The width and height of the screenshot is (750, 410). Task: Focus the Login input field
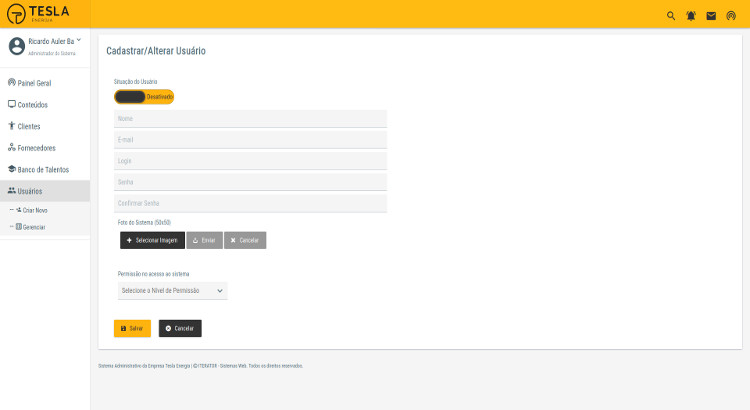[250, 161]
